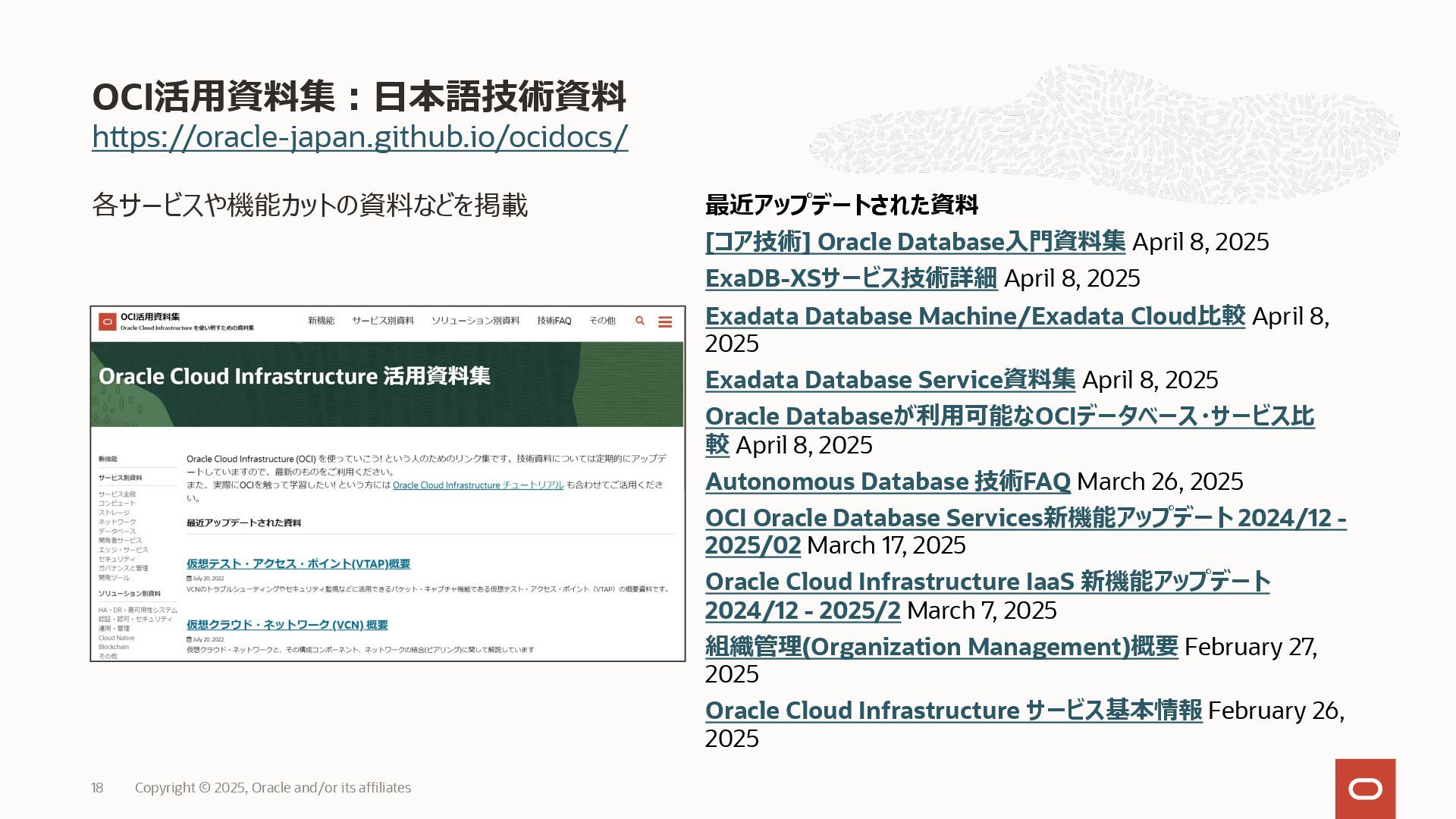Open Oracle Cloud Infrastructure IaaS 新機能アップデート link
1456x819 pixels.
tap(987, 582)
